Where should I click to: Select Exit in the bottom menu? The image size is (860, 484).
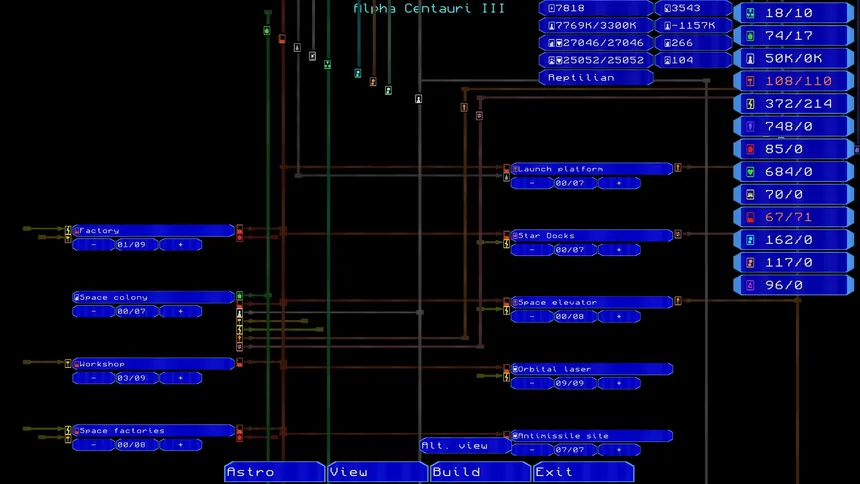pyautogui.click(x=583, y=472)
